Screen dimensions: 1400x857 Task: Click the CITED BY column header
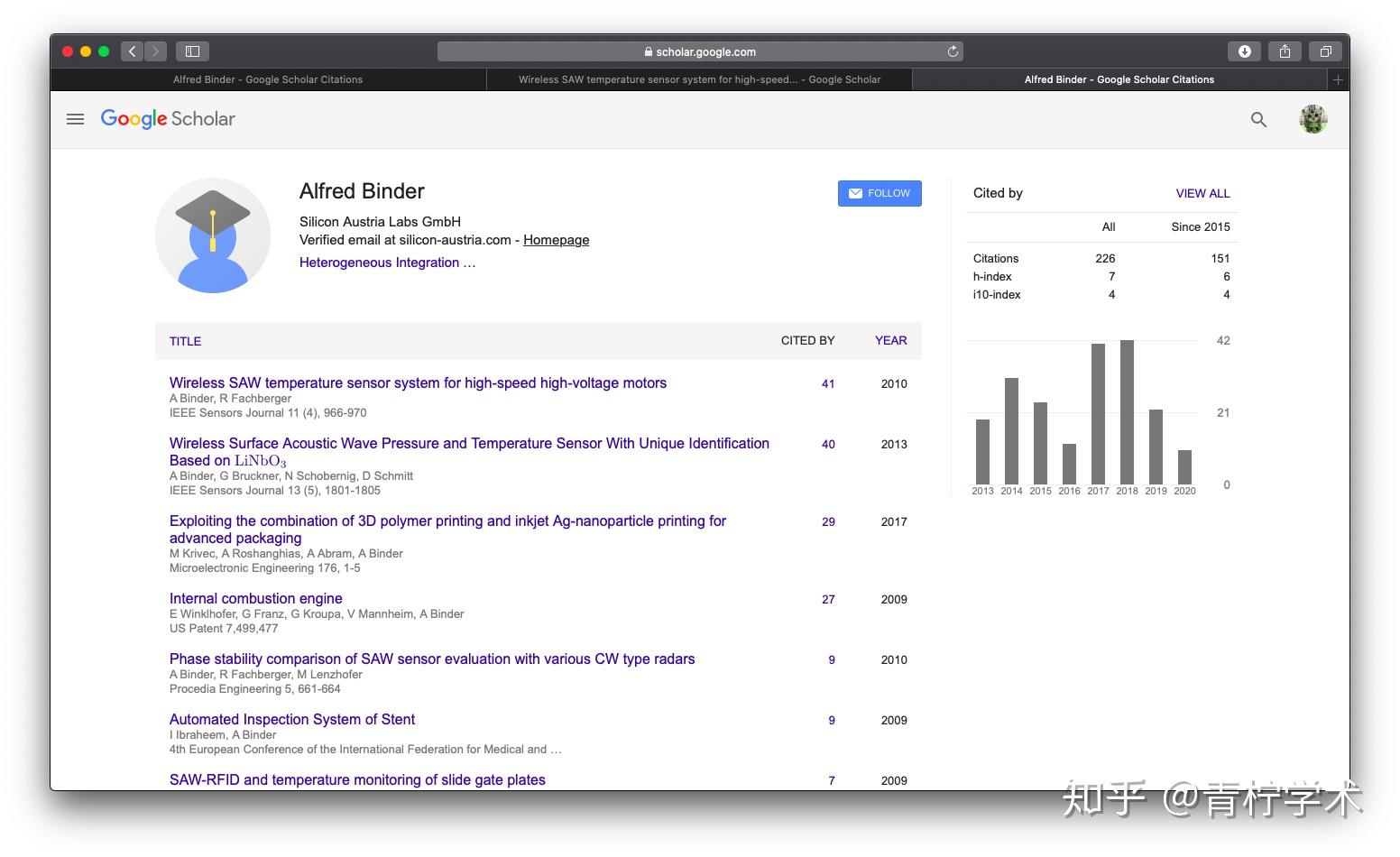point(807,341)
